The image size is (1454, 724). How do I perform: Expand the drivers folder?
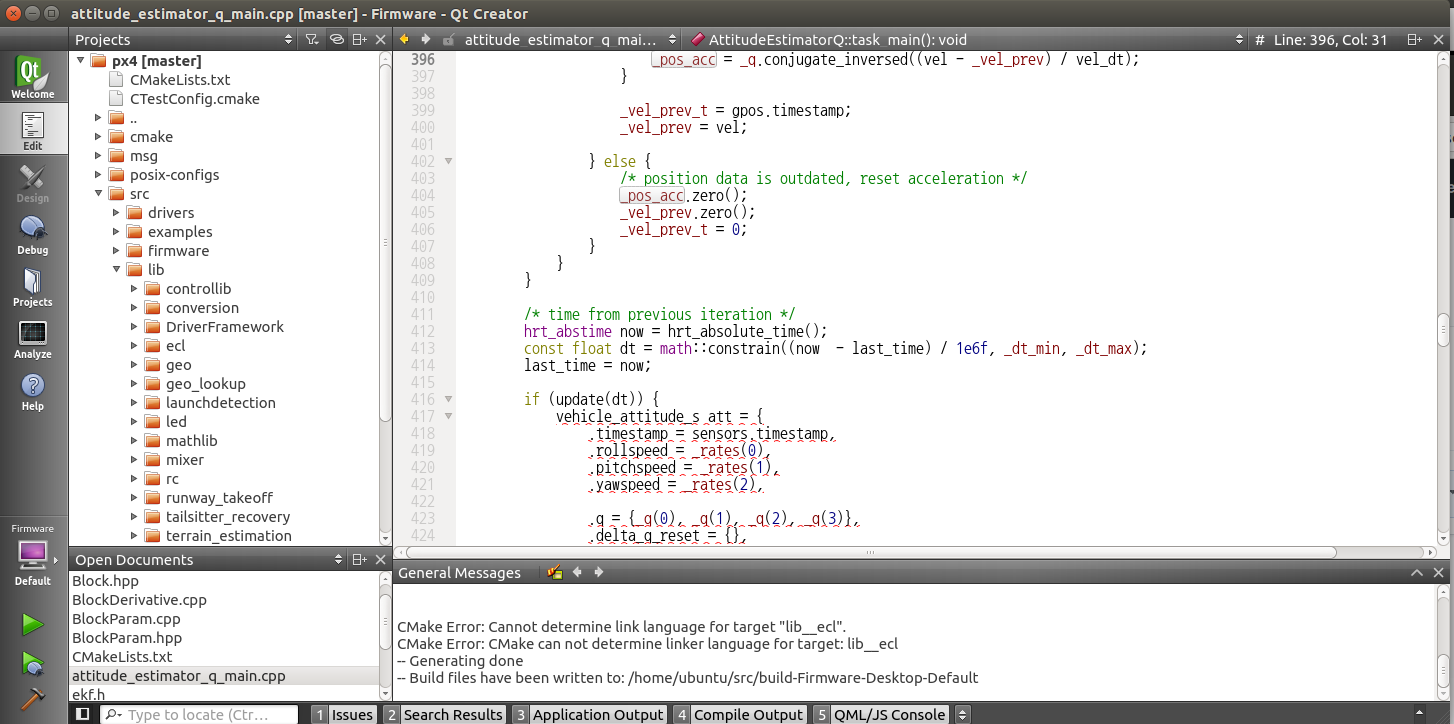[116, 213]
